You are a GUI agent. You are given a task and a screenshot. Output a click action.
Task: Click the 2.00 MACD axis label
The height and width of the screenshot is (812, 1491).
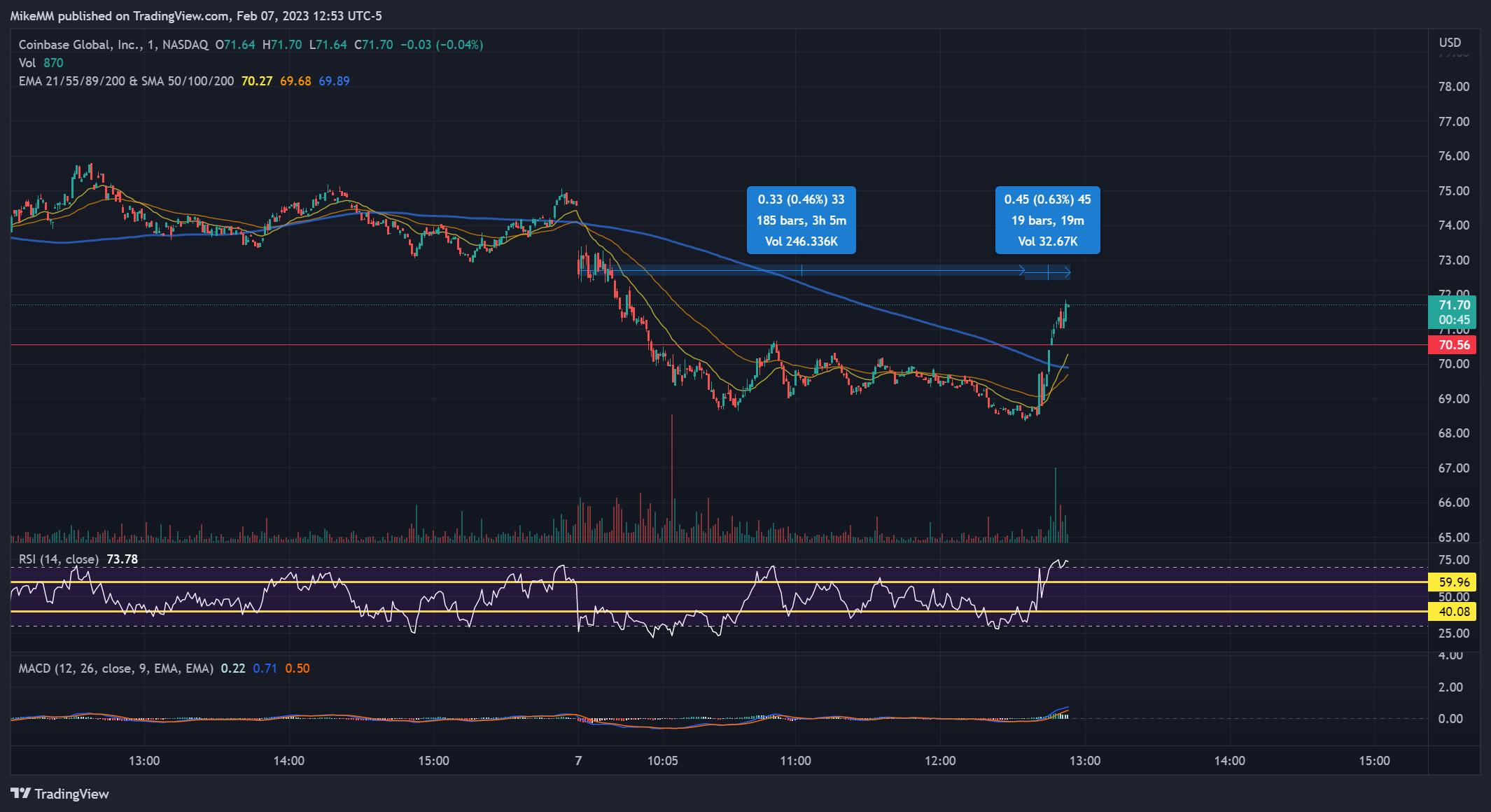point(1450,687)
